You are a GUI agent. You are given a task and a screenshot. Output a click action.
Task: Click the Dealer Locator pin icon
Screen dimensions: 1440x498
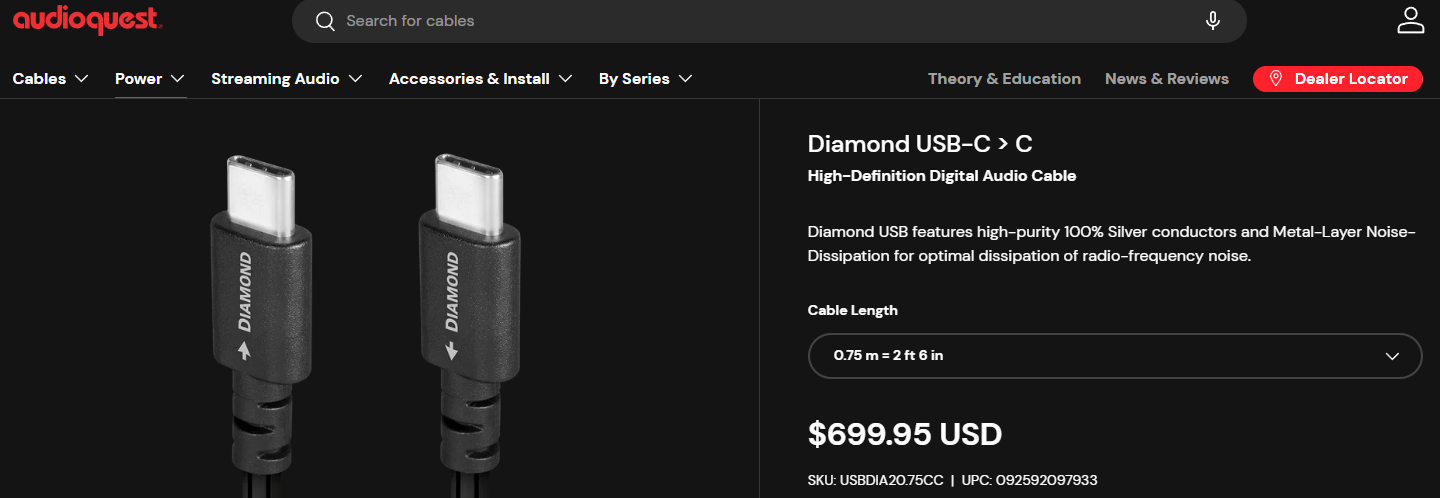[x=1275, y=79]
